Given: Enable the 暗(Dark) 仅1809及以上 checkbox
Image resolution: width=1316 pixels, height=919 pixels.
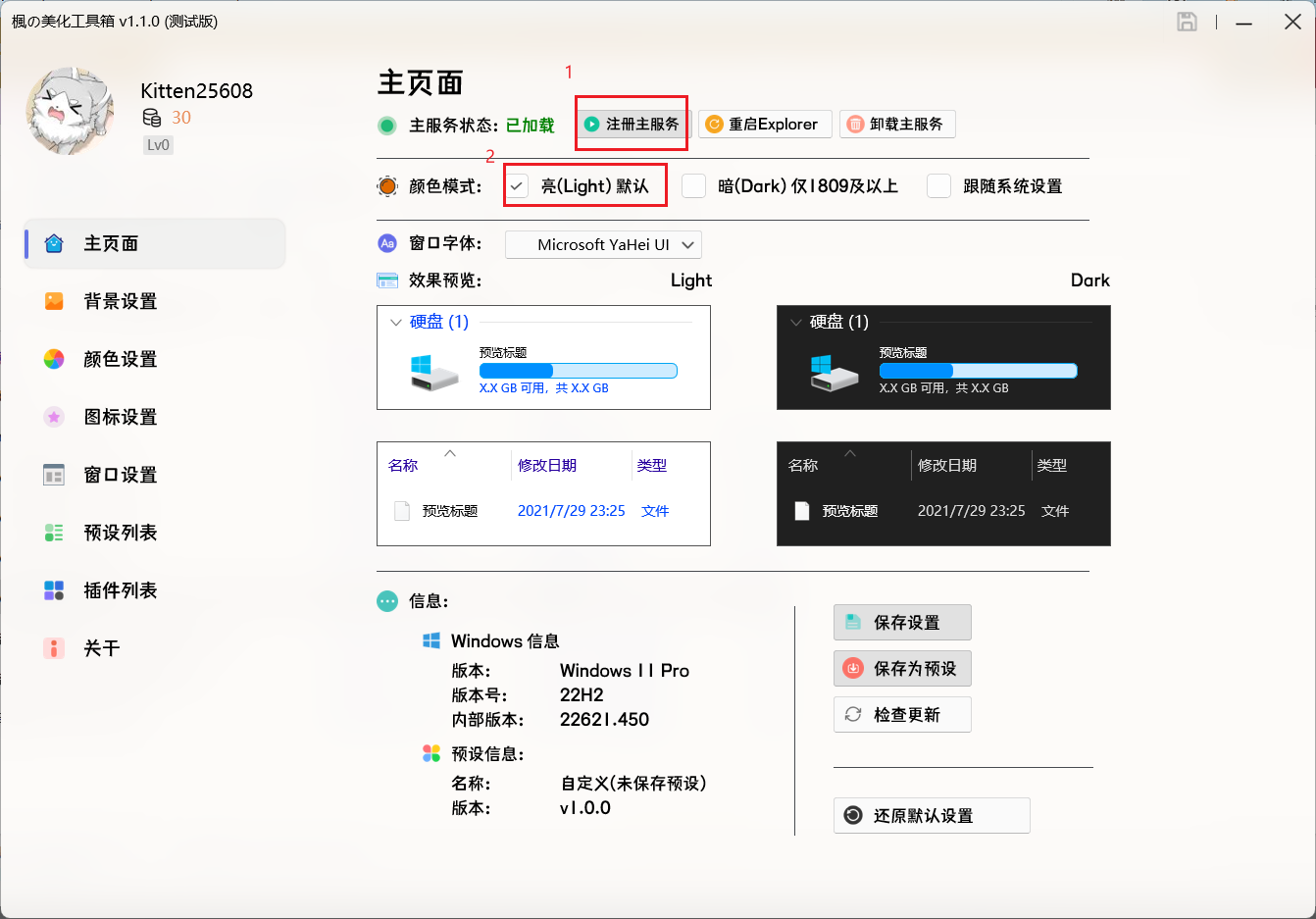Looking at the screenshot, I should click(x=694, y=186).
